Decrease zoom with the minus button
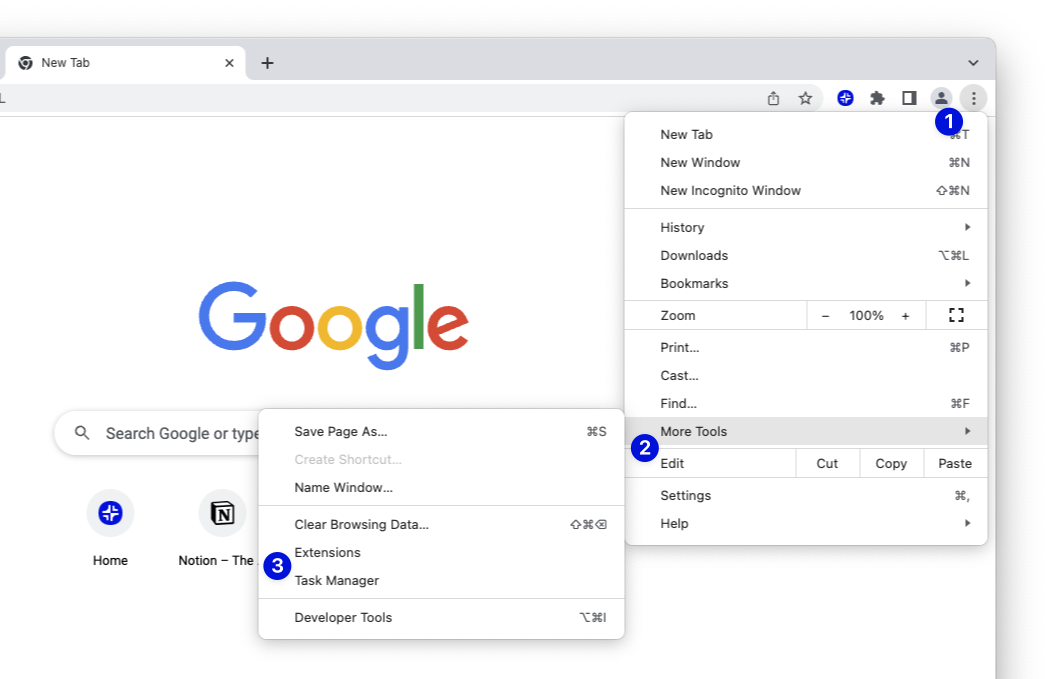Screen dimensions: 1051x679 [825, 316]
